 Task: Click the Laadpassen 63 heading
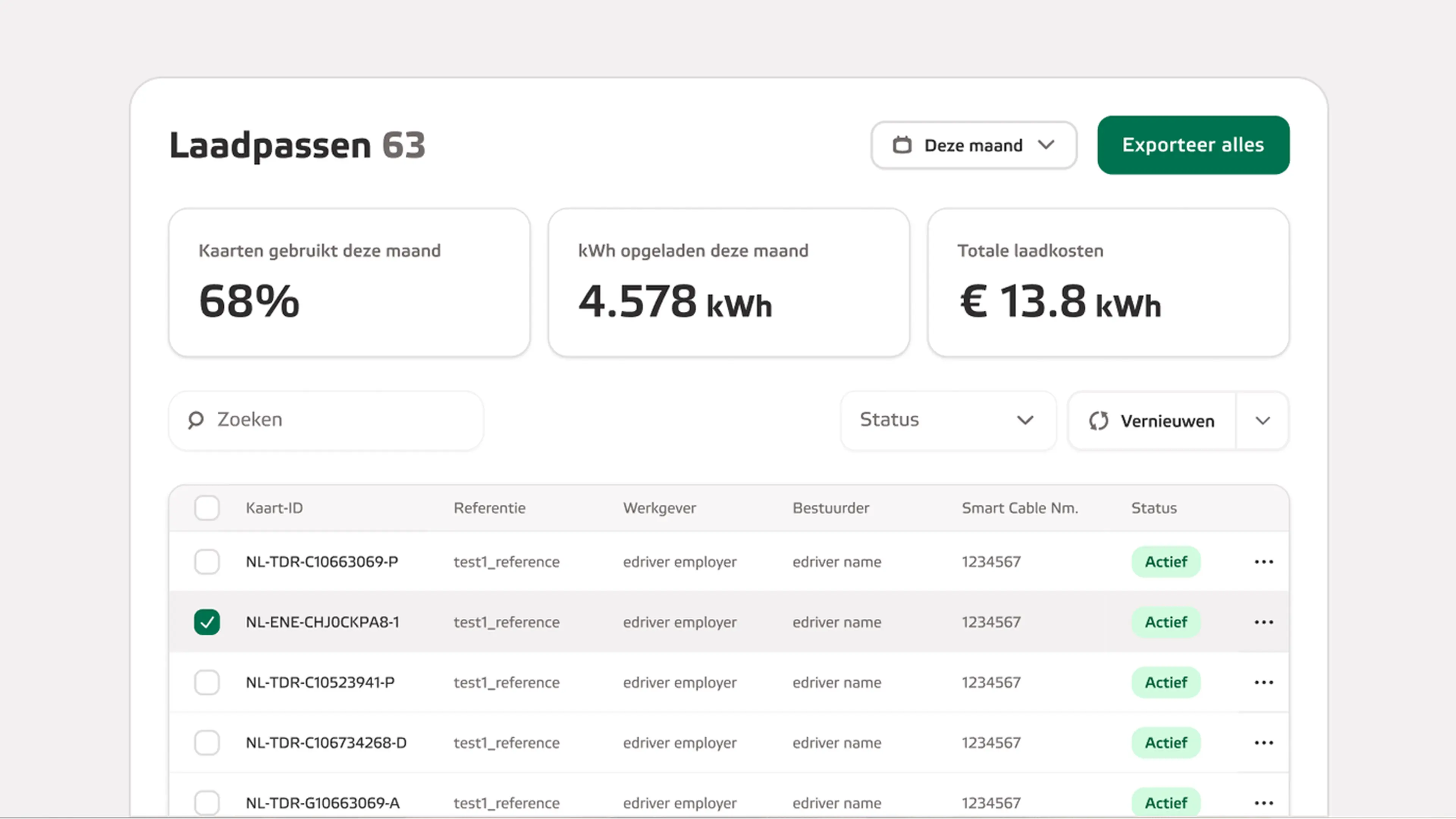(x=297, y=146)
